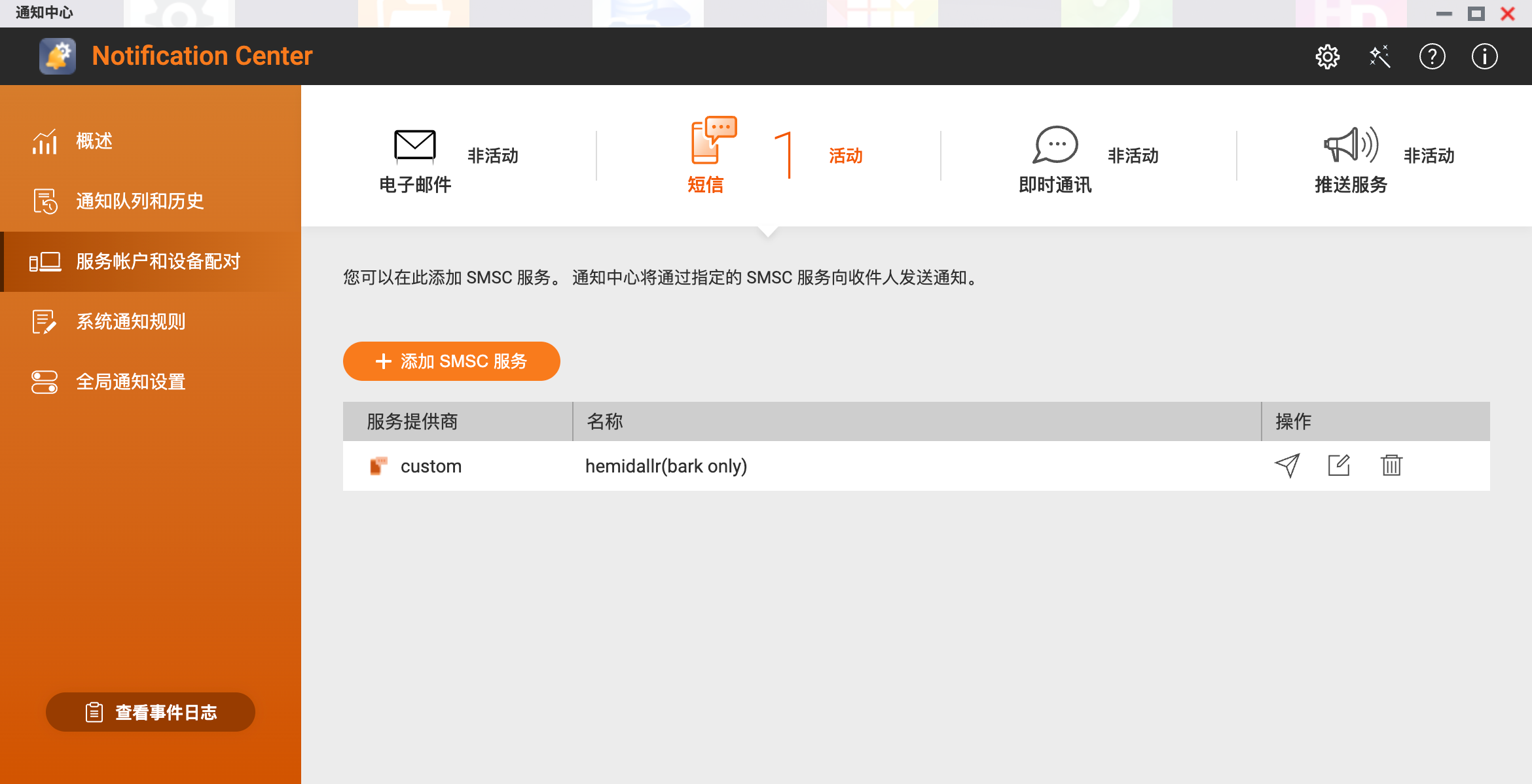This screenshot has width=1532, height=784.
Task: Click the 服务提供商 column header
Action: pyautogui.click(x=412, y=421)
